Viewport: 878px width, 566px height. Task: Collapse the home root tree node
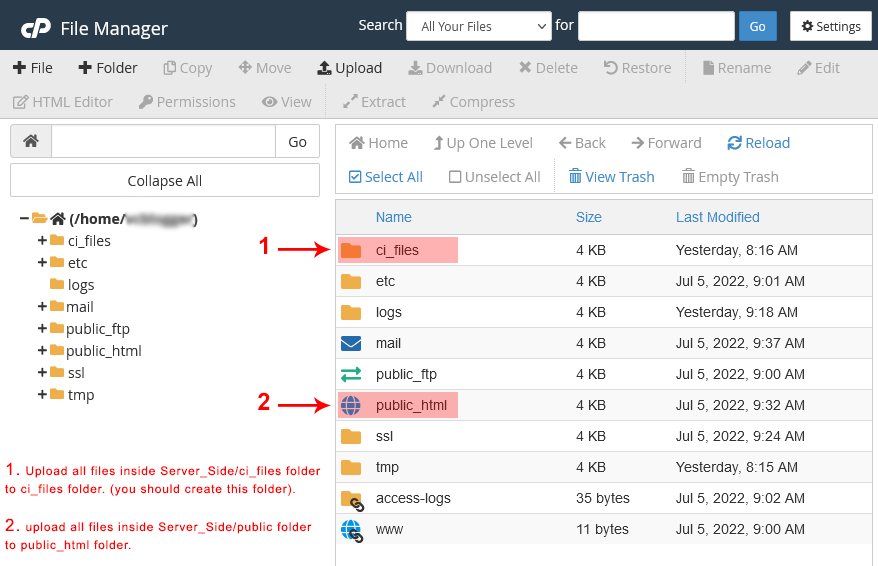tap(24, 218)
